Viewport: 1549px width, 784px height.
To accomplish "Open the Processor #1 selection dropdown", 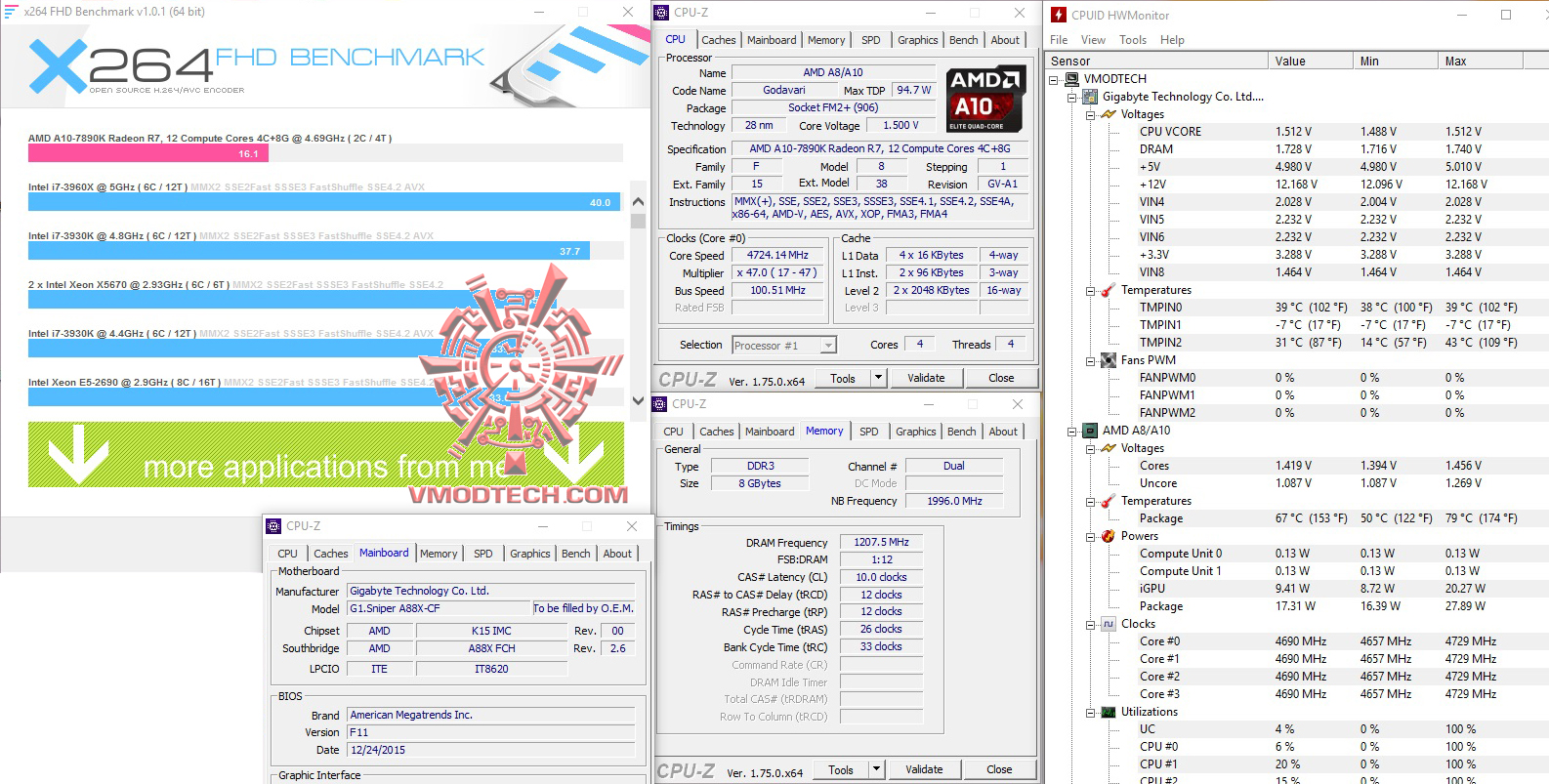I will pyautogui.click(x=828, y=346).
